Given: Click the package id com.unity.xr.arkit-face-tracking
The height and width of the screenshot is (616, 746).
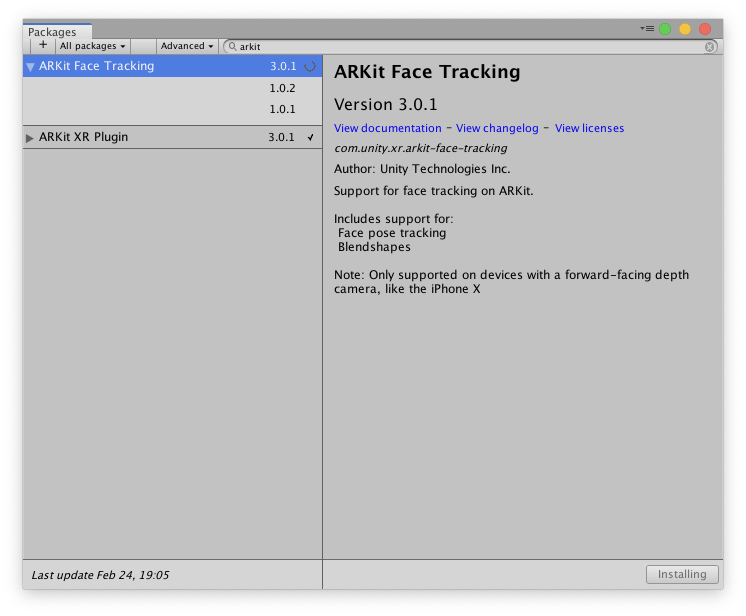Looking at the screenshot, I should 421,148.
